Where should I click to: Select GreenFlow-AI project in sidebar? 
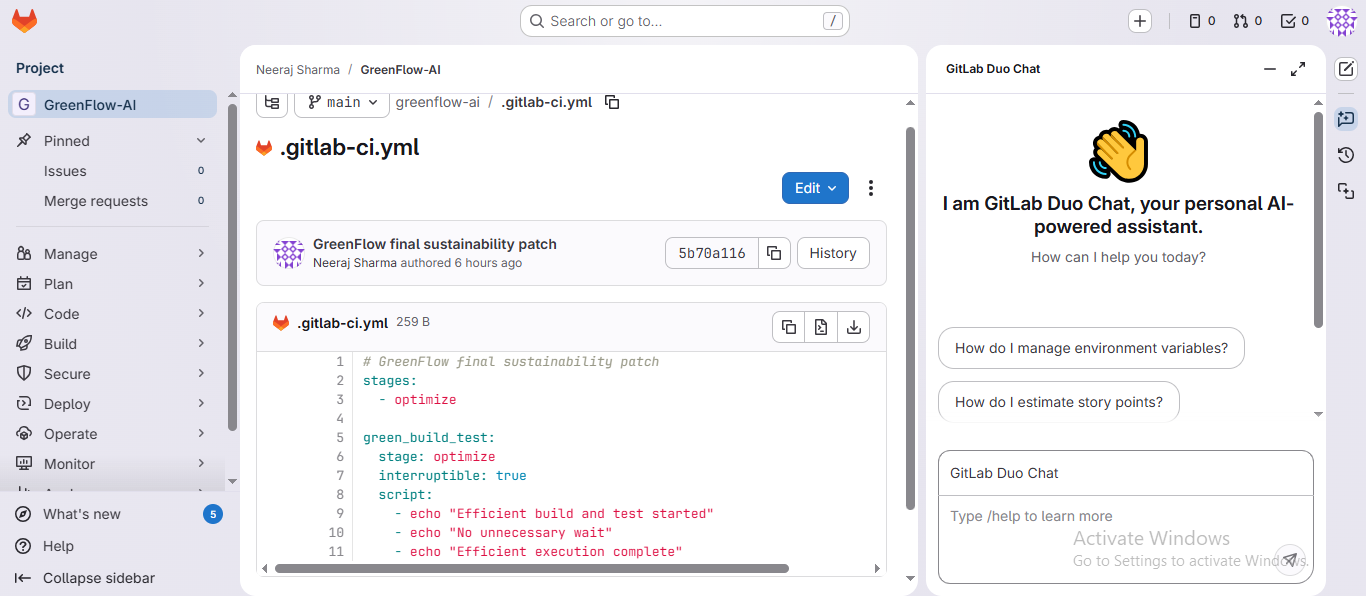click(112, 105)
